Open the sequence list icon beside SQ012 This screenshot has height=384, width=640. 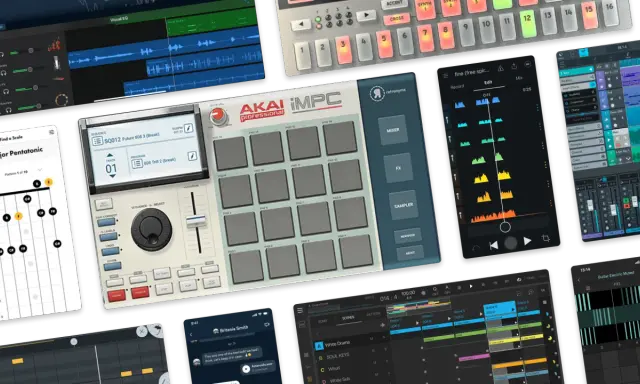[97, 141]
